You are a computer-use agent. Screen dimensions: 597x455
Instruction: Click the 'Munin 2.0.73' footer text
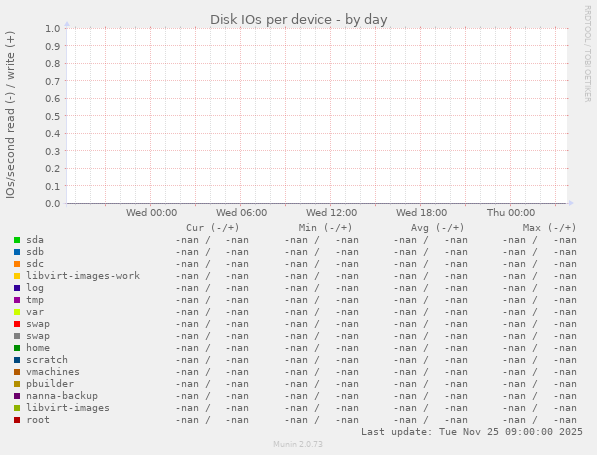298,444
